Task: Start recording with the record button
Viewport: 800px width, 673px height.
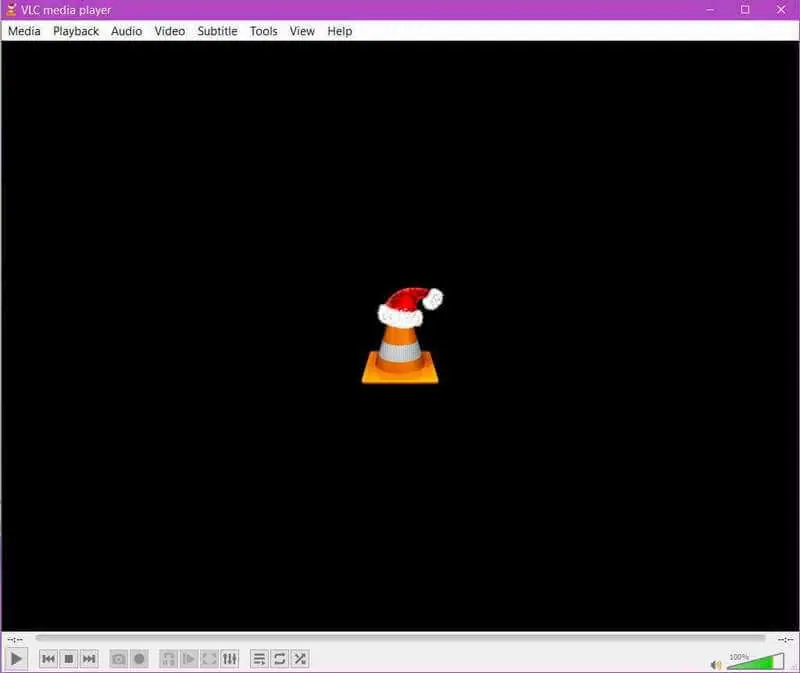Action: pos(139,659)
